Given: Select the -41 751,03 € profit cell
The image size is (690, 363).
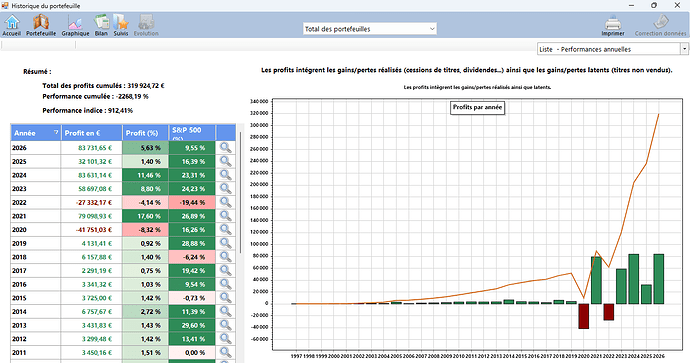Looking at the screenshot, I should 92,230.
